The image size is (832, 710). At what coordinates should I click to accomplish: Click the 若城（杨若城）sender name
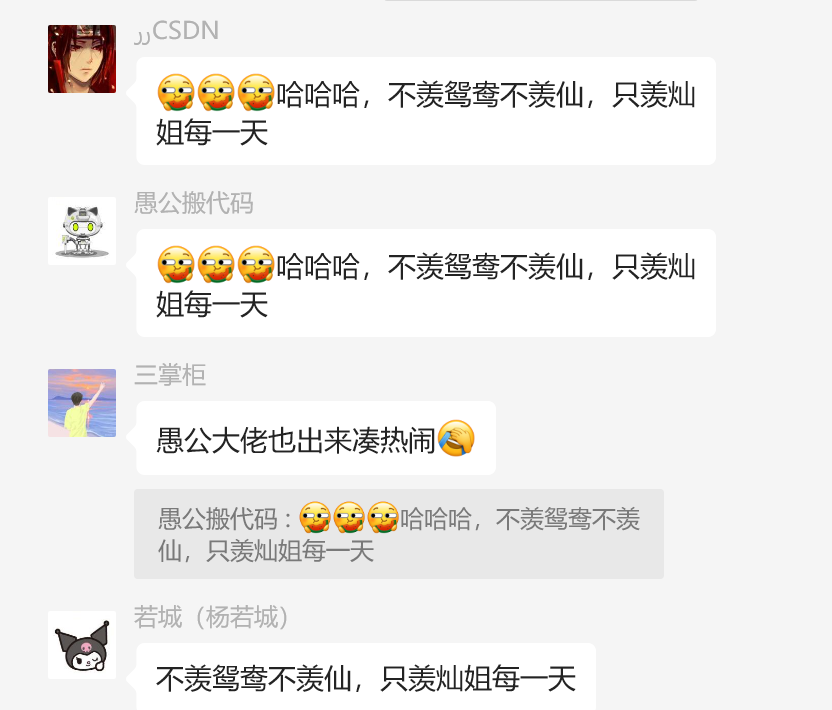click(x=211, y=617)
